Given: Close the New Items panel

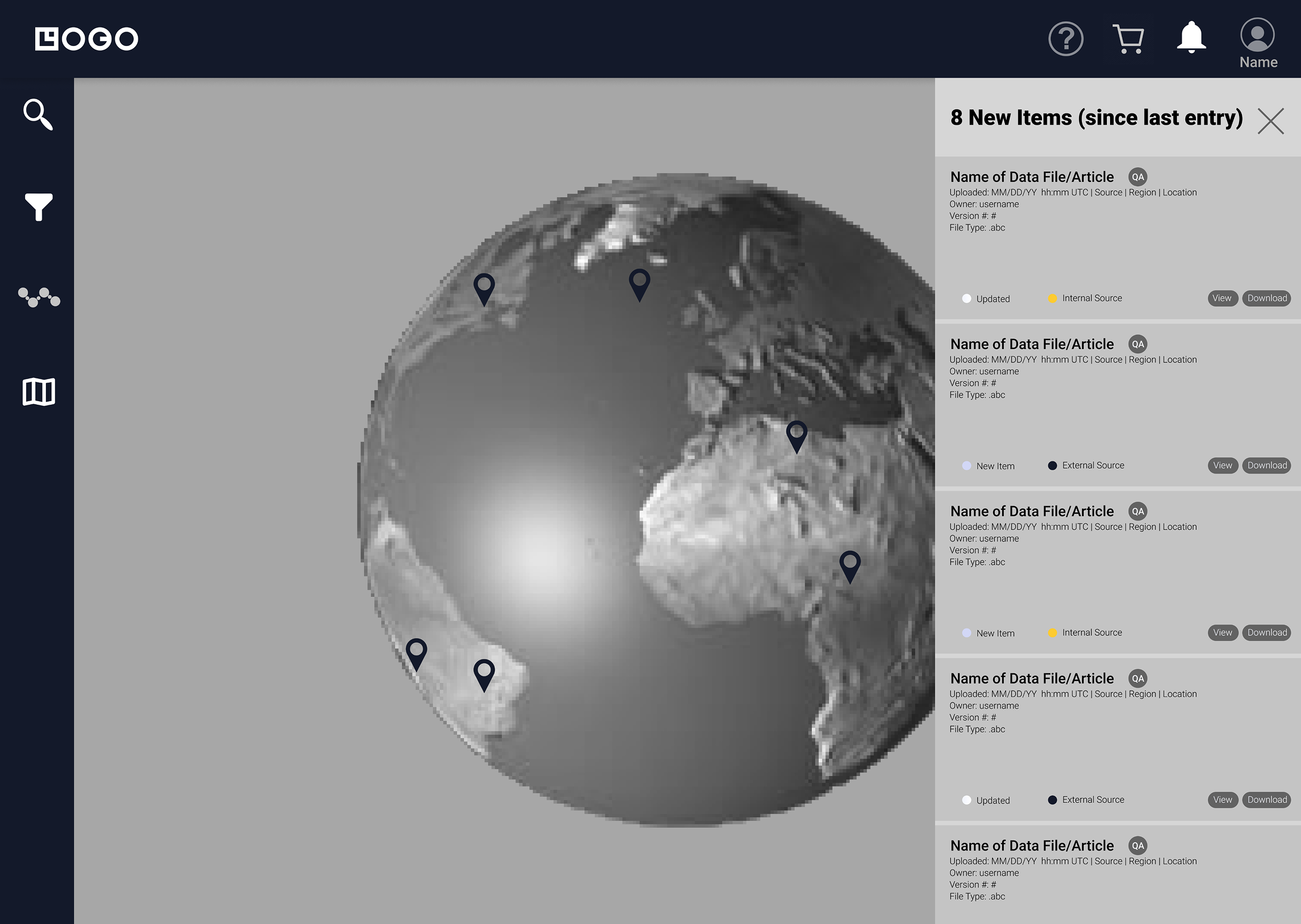Looking at the screenshot, I should click(1271, 121).
